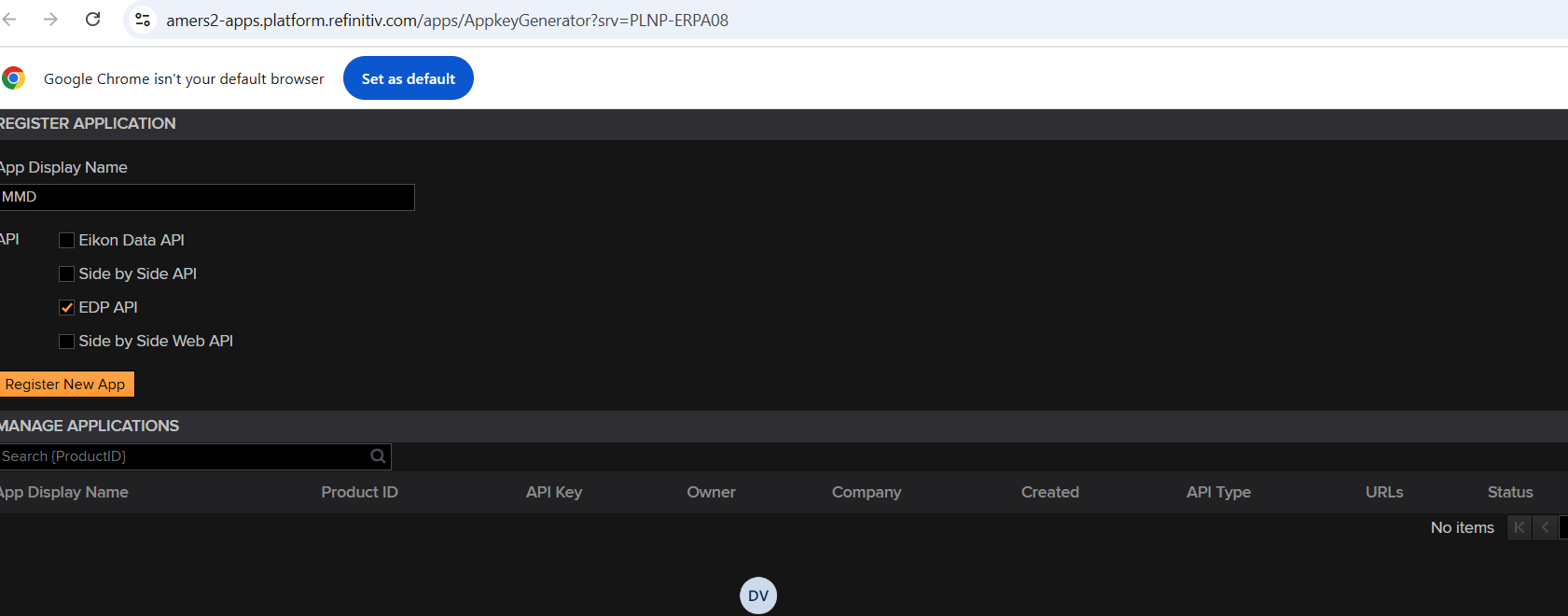Click the Owner column header

[711, 492]
